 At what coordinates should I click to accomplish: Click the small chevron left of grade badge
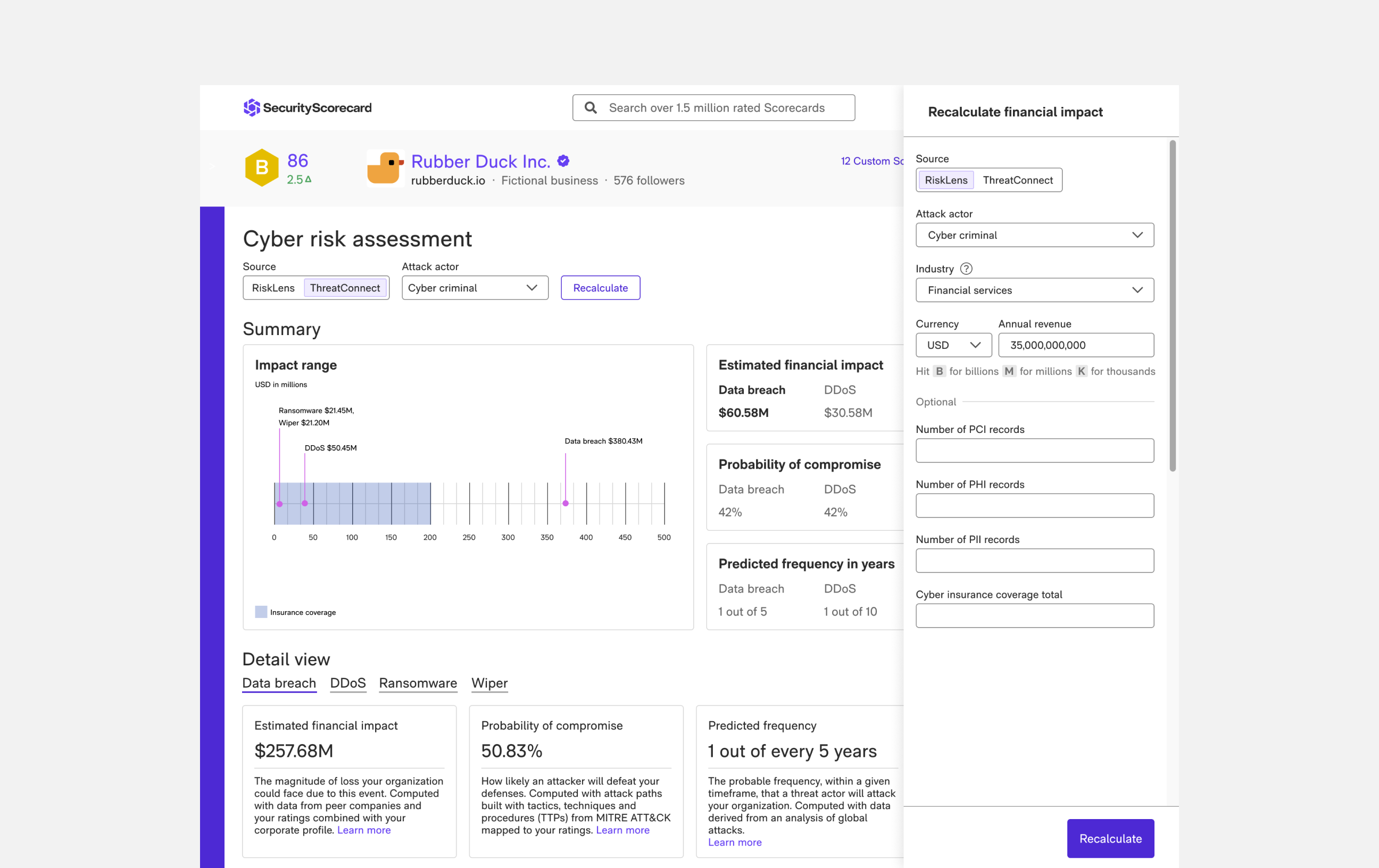(x=212, y=166)
